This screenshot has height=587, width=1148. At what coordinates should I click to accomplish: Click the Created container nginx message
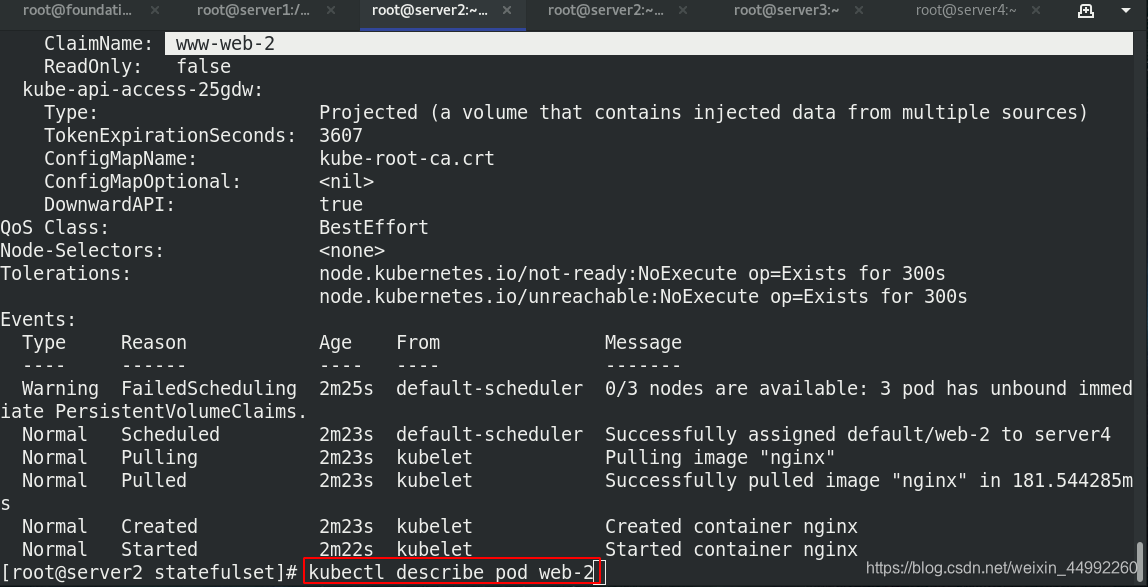pyautogui.click(x=731, y=526)
